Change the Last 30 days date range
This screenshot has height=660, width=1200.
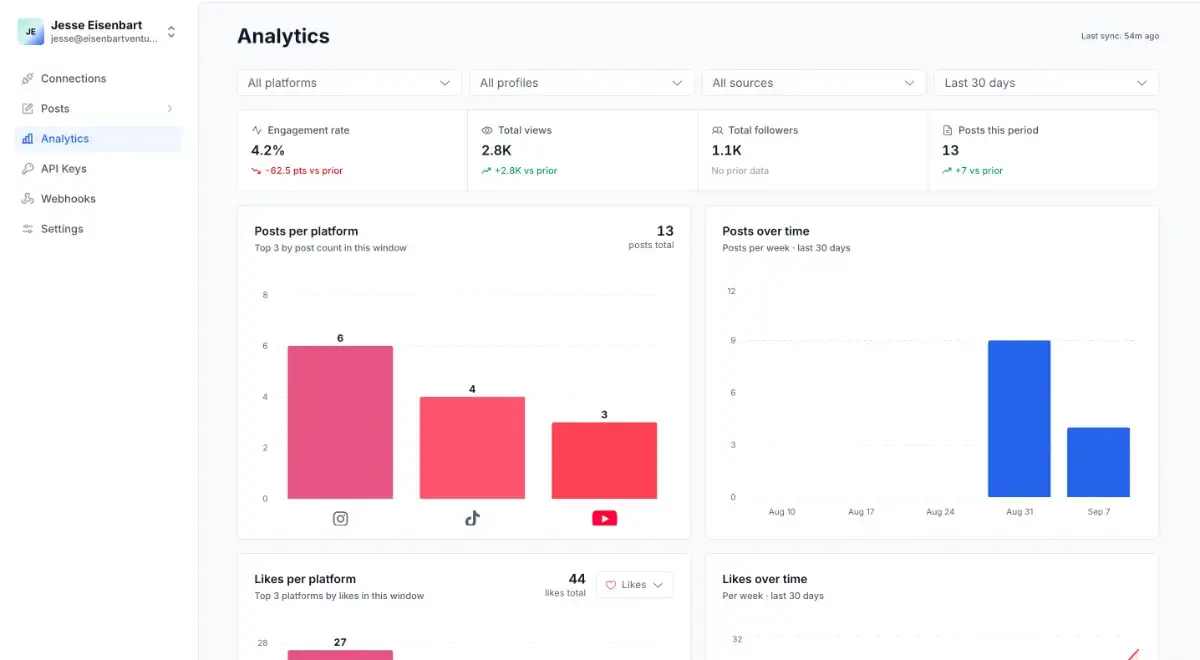(1046, 83)
